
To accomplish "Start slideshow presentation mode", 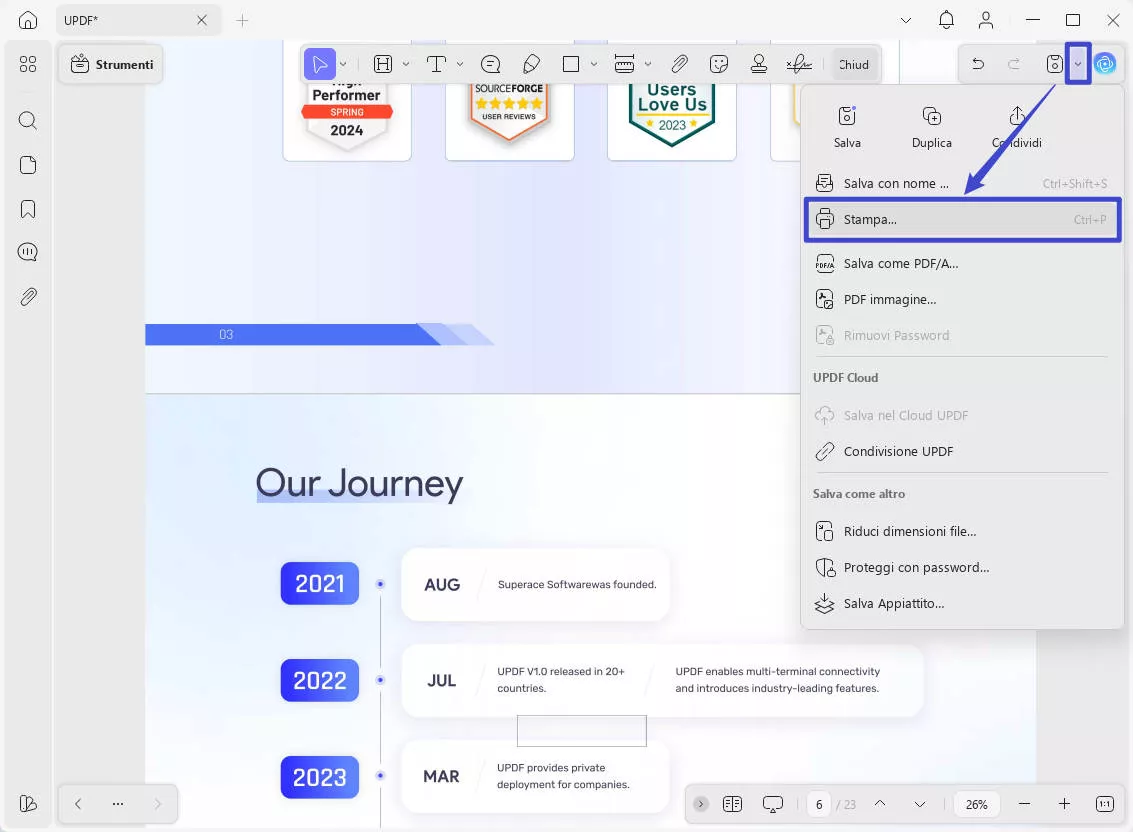I will click(772, 804).
